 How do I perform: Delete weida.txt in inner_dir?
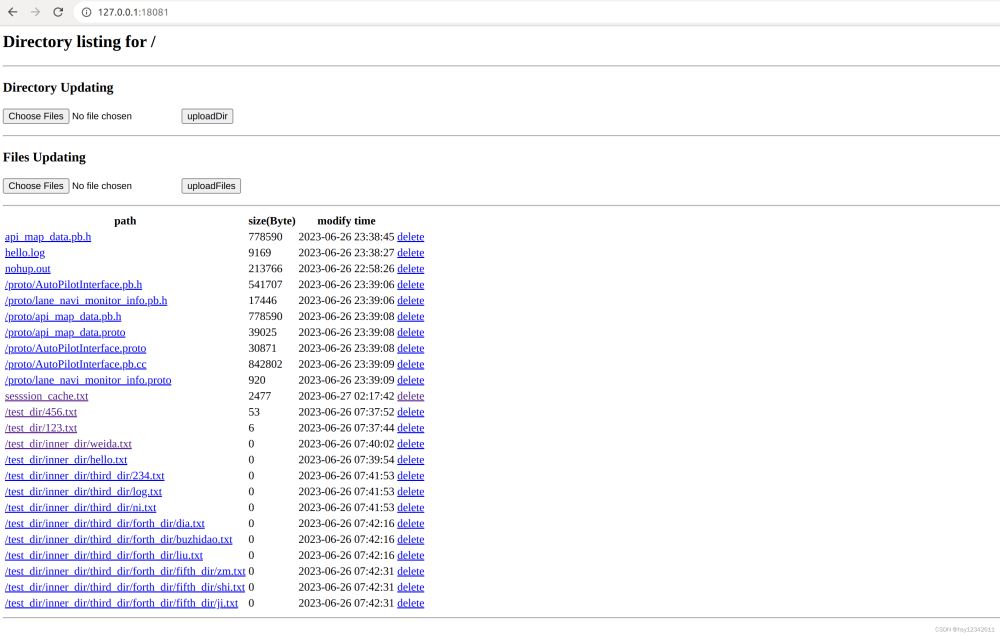point(411,444)
